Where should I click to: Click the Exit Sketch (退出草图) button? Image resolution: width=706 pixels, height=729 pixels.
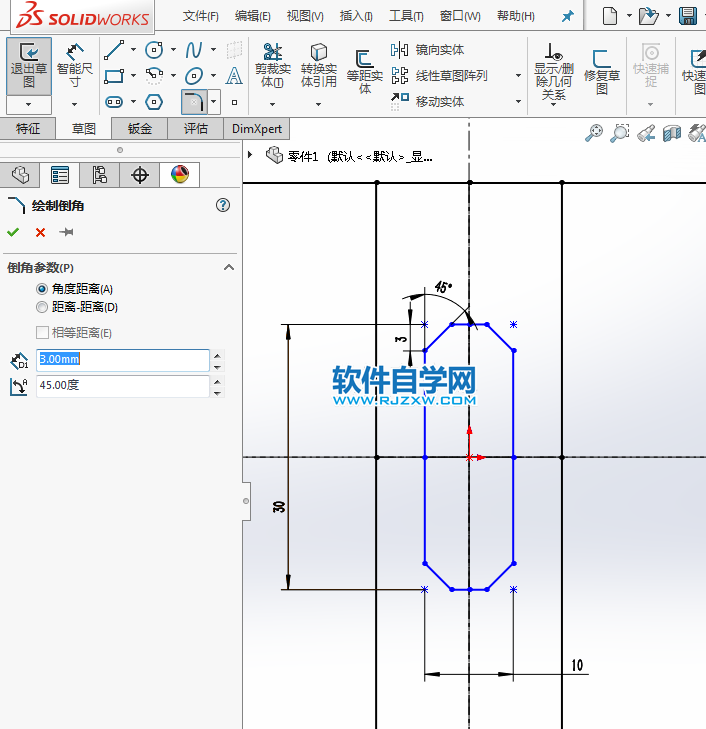coord(29,67)
